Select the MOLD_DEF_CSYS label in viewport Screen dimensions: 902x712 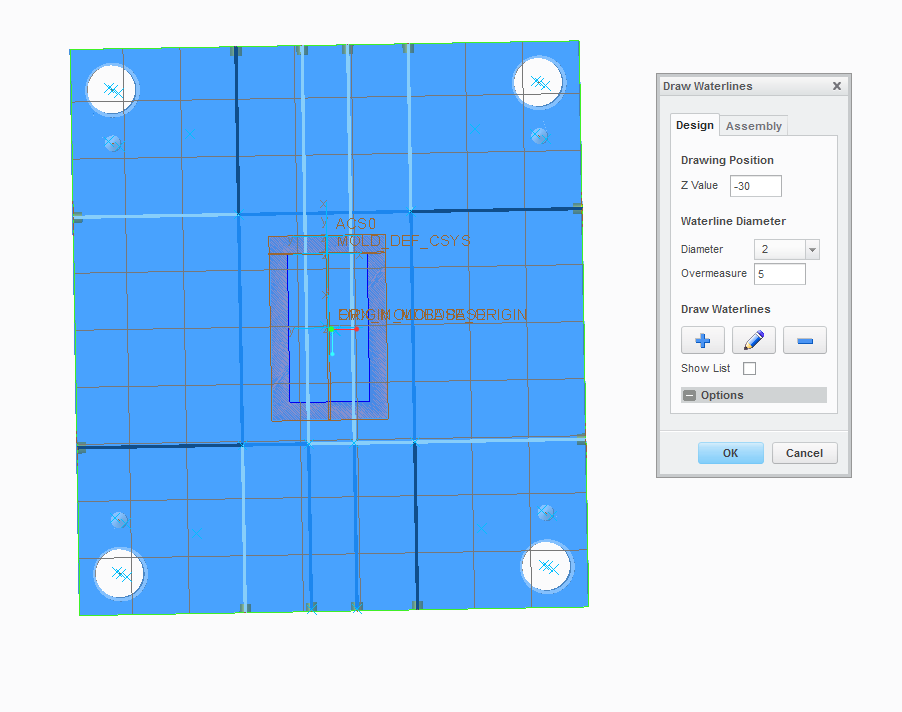coord(403,240)
